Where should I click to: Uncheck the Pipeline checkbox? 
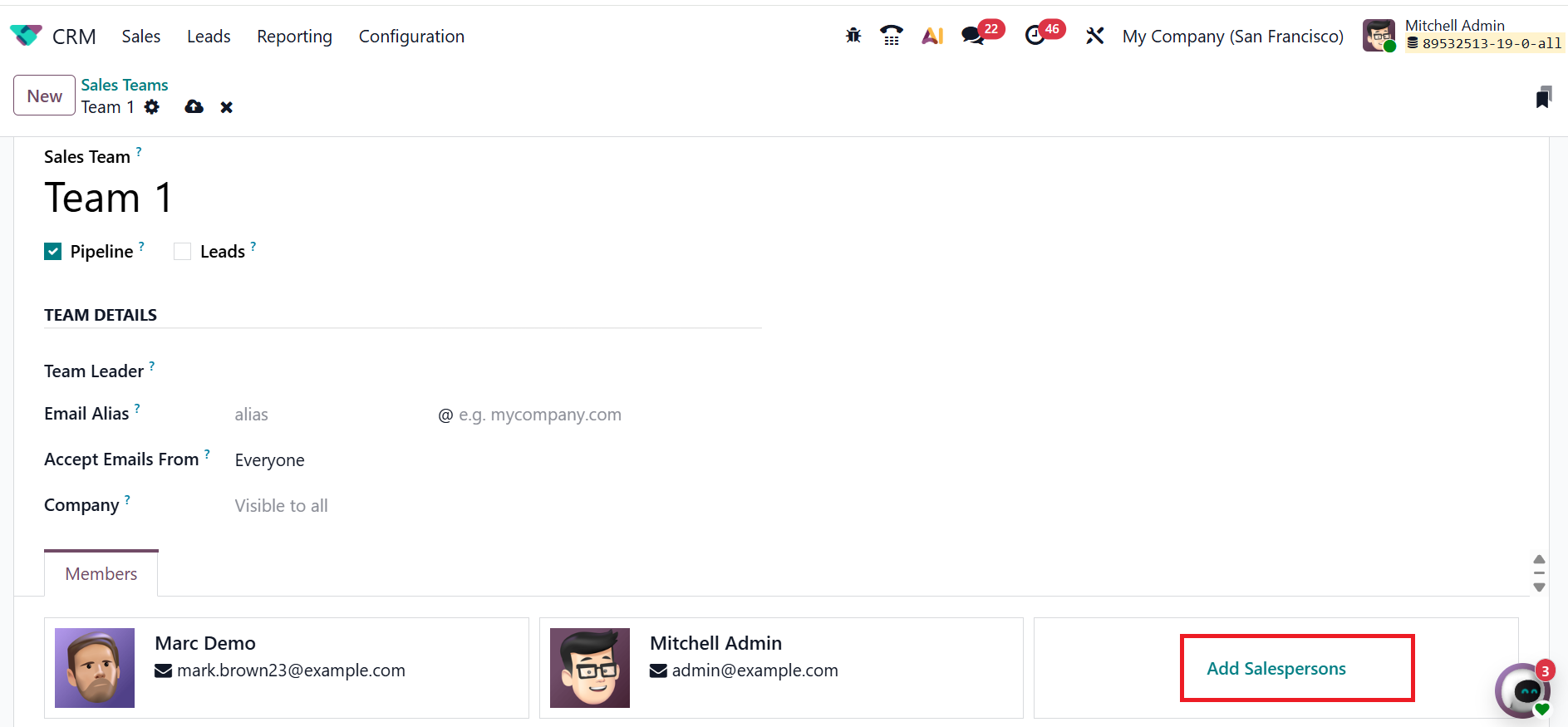[x=53, y=252]
